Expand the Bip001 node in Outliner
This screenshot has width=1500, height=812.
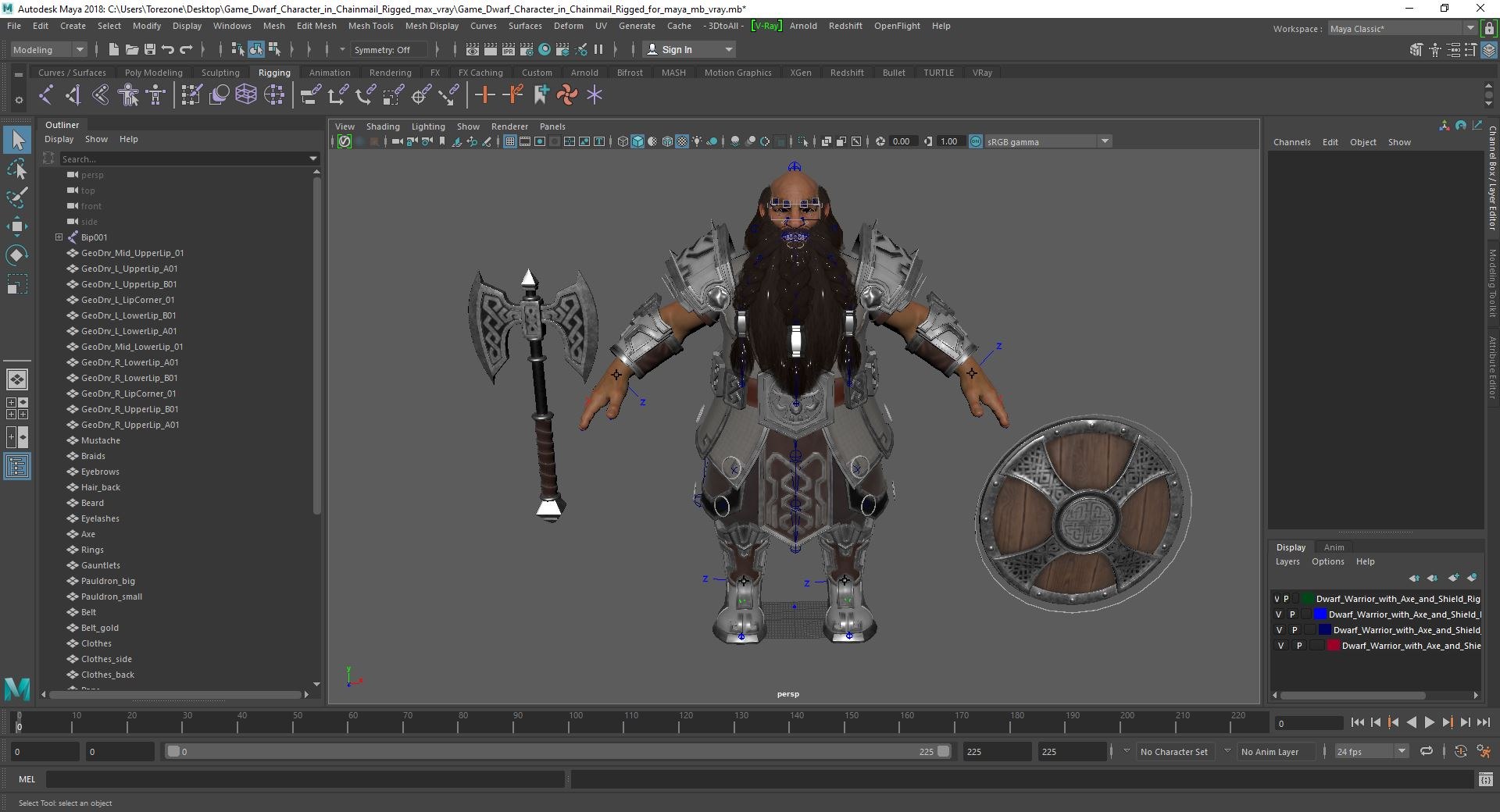click(59, 237)
